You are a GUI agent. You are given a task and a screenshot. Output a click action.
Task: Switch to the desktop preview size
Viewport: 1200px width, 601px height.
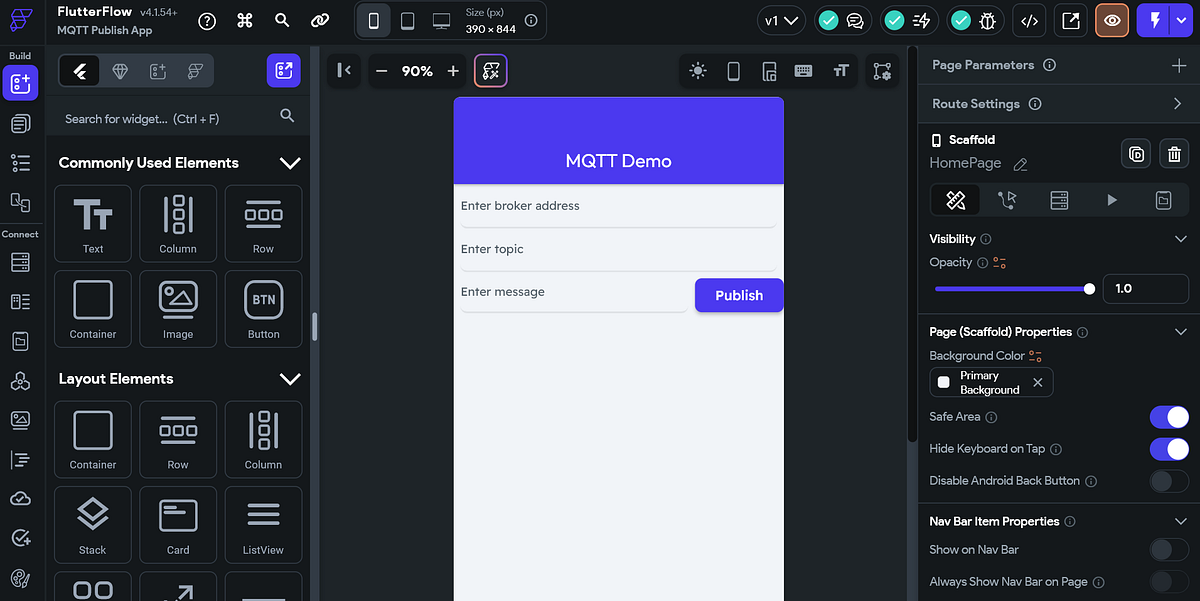click(440, 20)
